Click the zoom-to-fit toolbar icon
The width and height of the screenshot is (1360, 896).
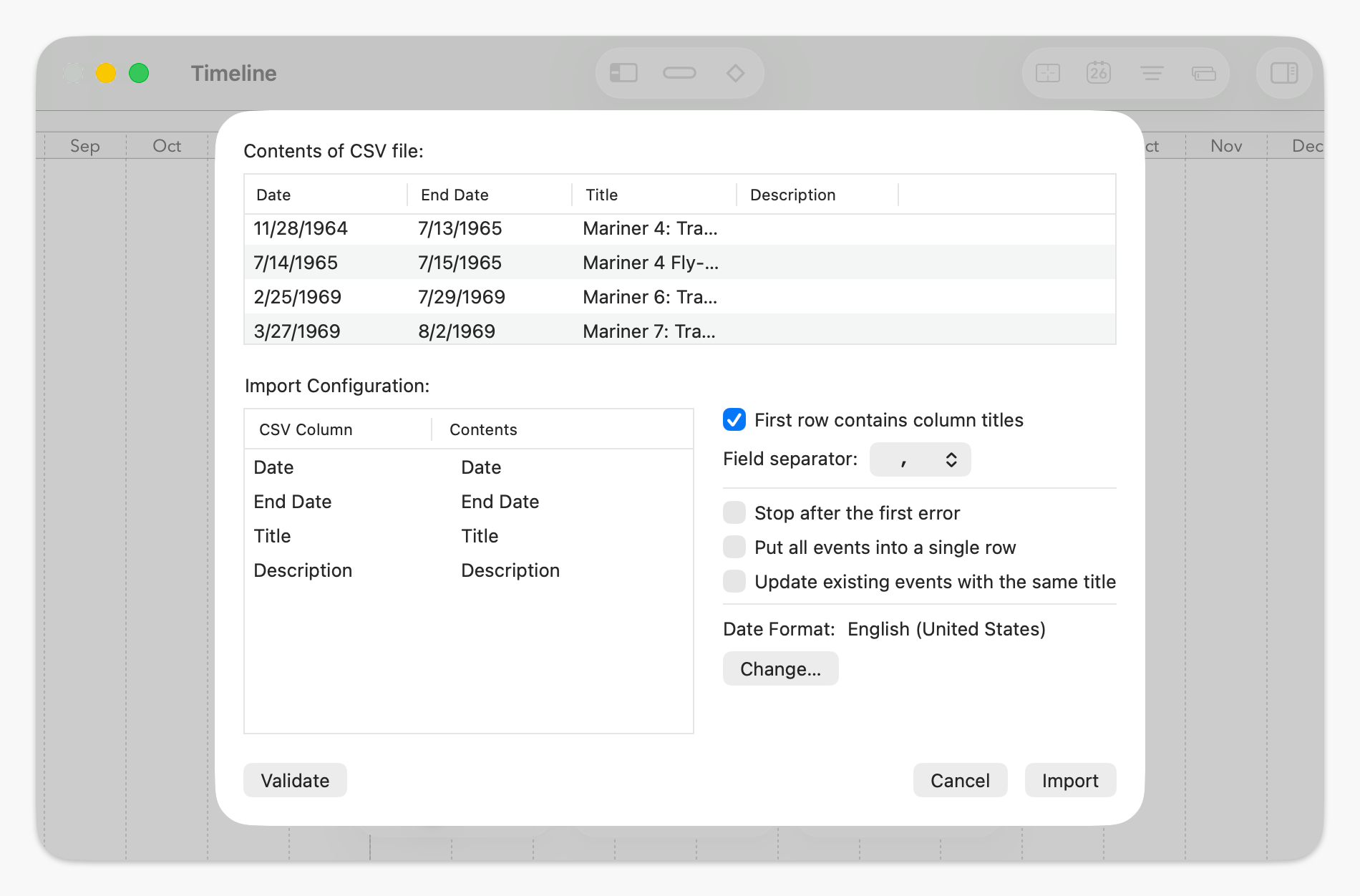(1047, 72)
